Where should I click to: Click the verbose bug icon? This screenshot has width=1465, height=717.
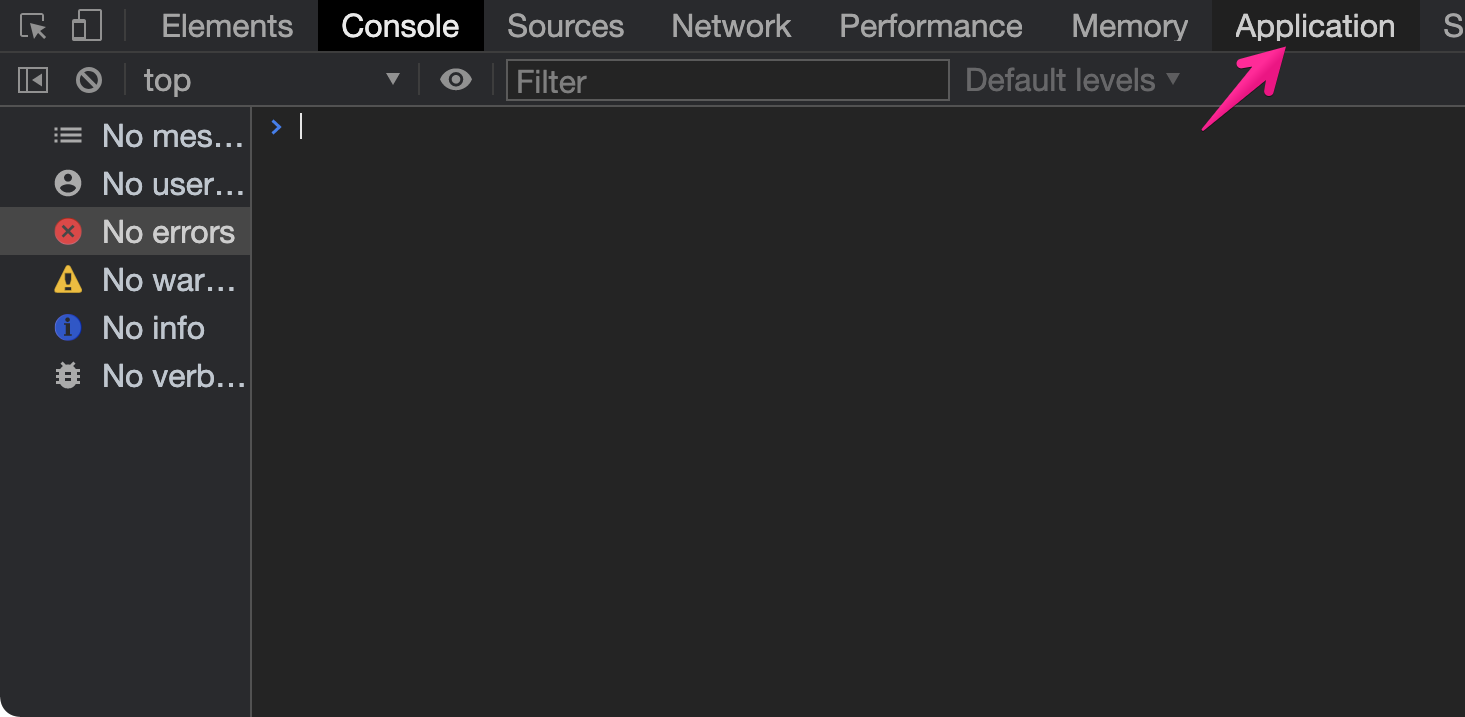68,376
